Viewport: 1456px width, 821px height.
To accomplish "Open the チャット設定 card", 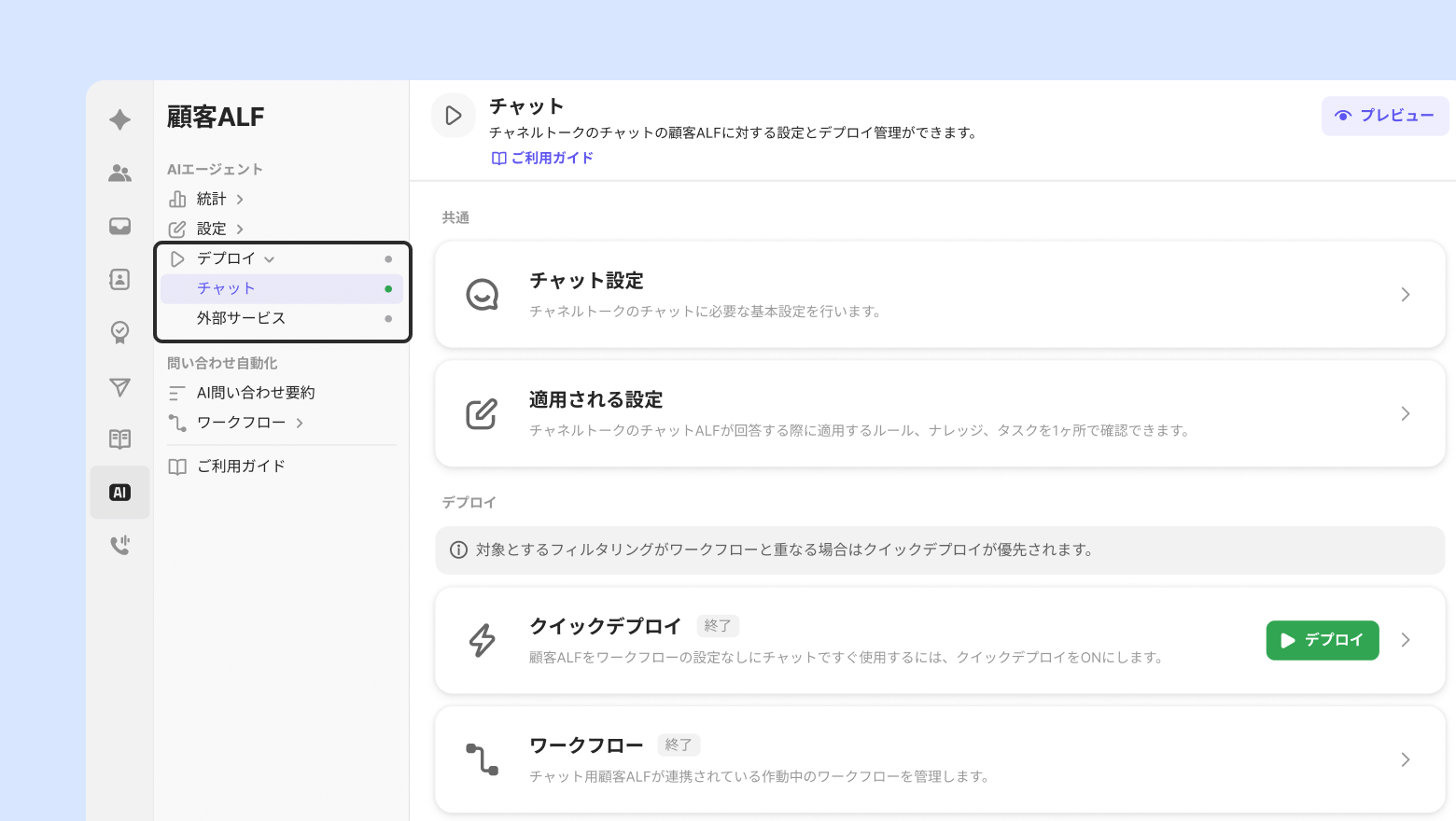I will [939, 295].
